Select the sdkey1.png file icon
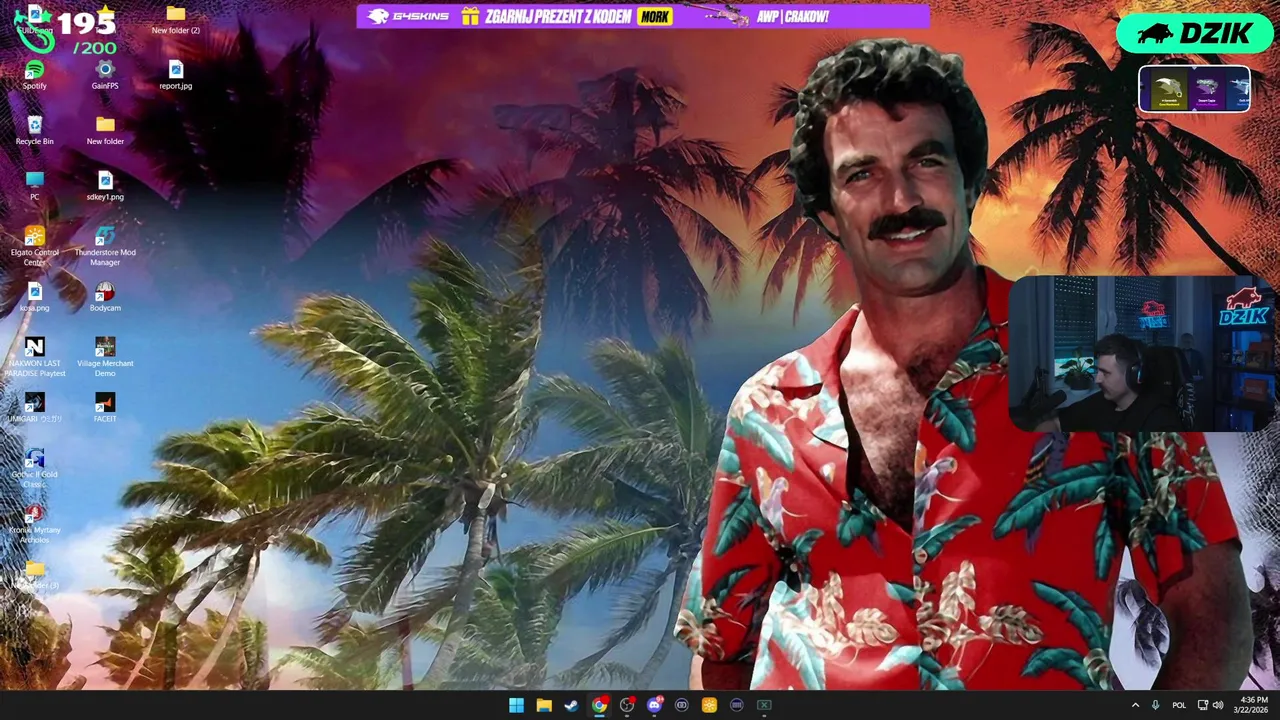Viewport: 1280px width, 720px height. [105, 185]
